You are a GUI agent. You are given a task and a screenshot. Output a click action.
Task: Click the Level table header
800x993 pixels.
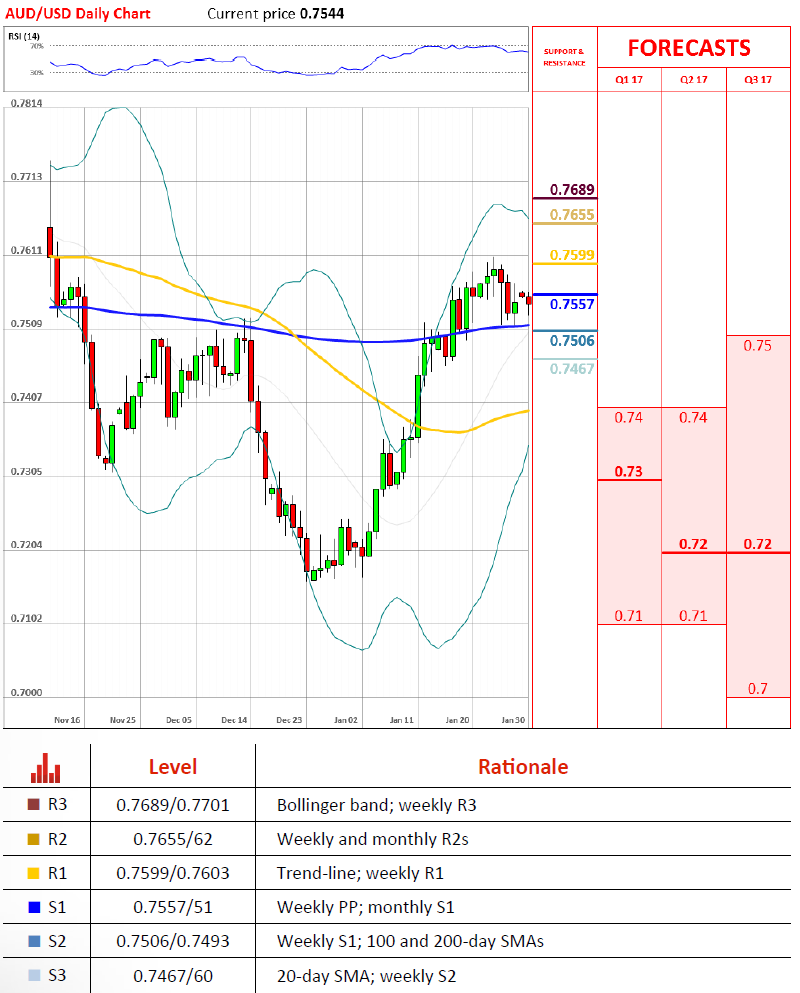(173, 767)
